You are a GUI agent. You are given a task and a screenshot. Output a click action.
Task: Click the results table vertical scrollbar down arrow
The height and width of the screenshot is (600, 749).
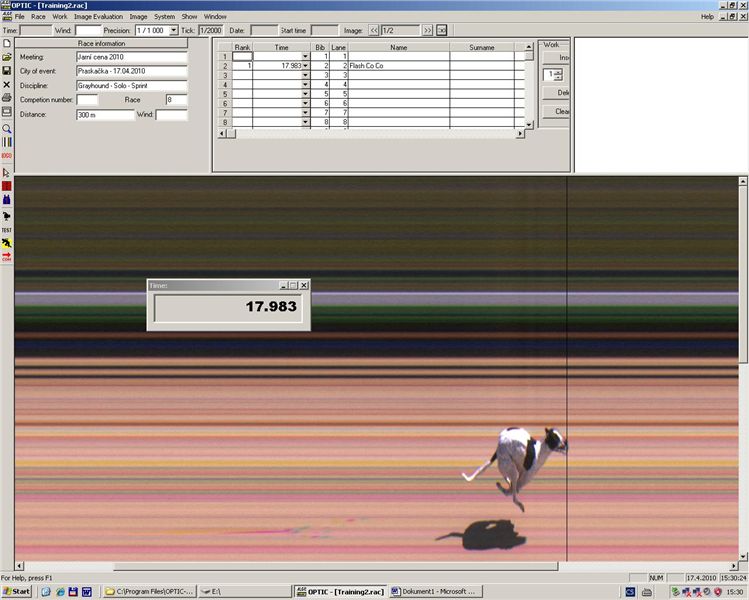point(529,125)
